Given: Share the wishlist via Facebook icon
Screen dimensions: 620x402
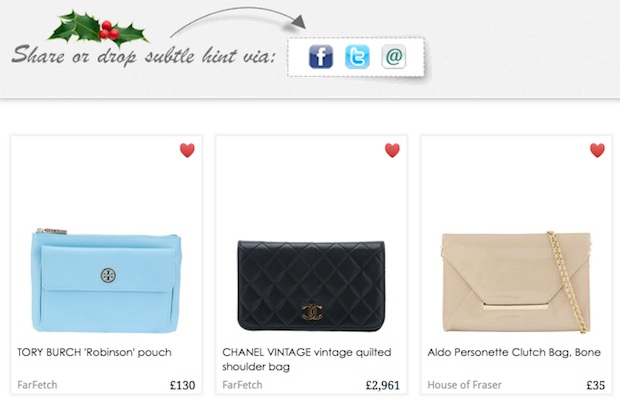Looking at the screenshot, I should pos(321,57).
